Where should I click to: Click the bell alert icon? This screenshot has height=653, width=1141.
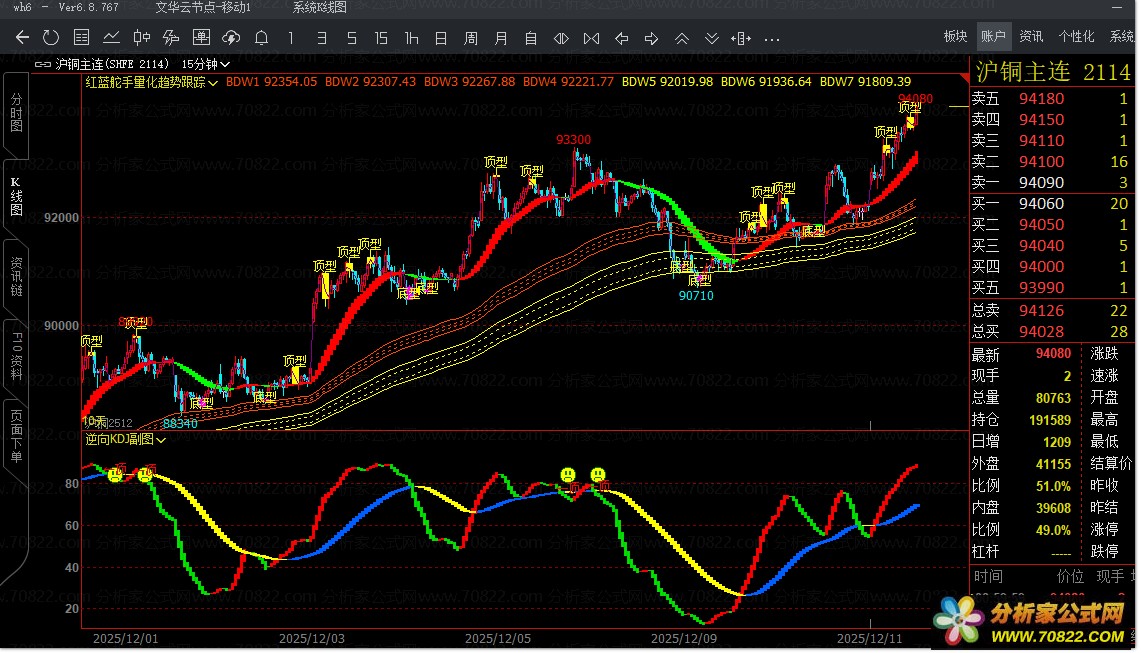[x=261, y=38]
